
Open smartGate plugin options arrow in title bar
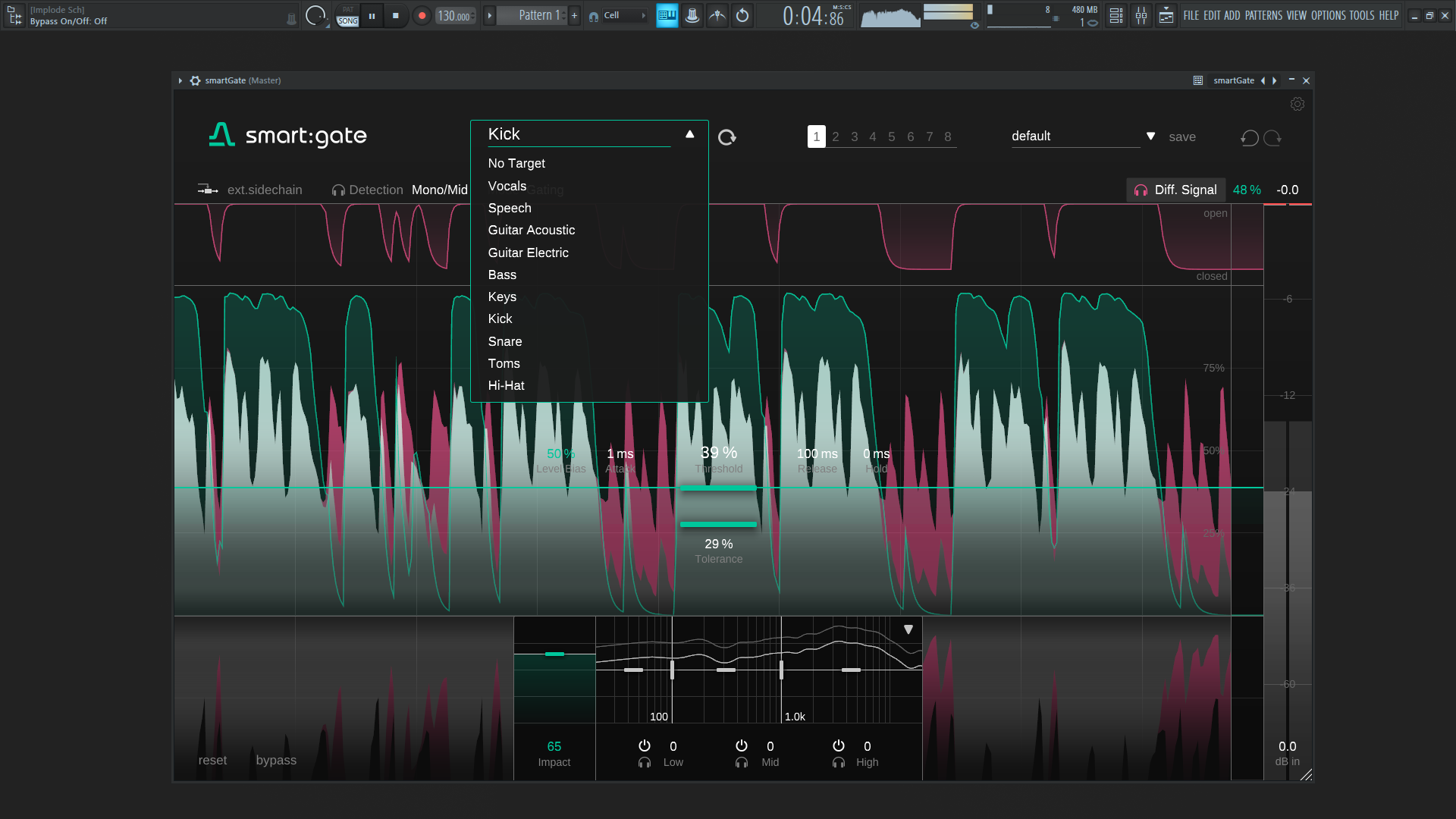point(180,80)
